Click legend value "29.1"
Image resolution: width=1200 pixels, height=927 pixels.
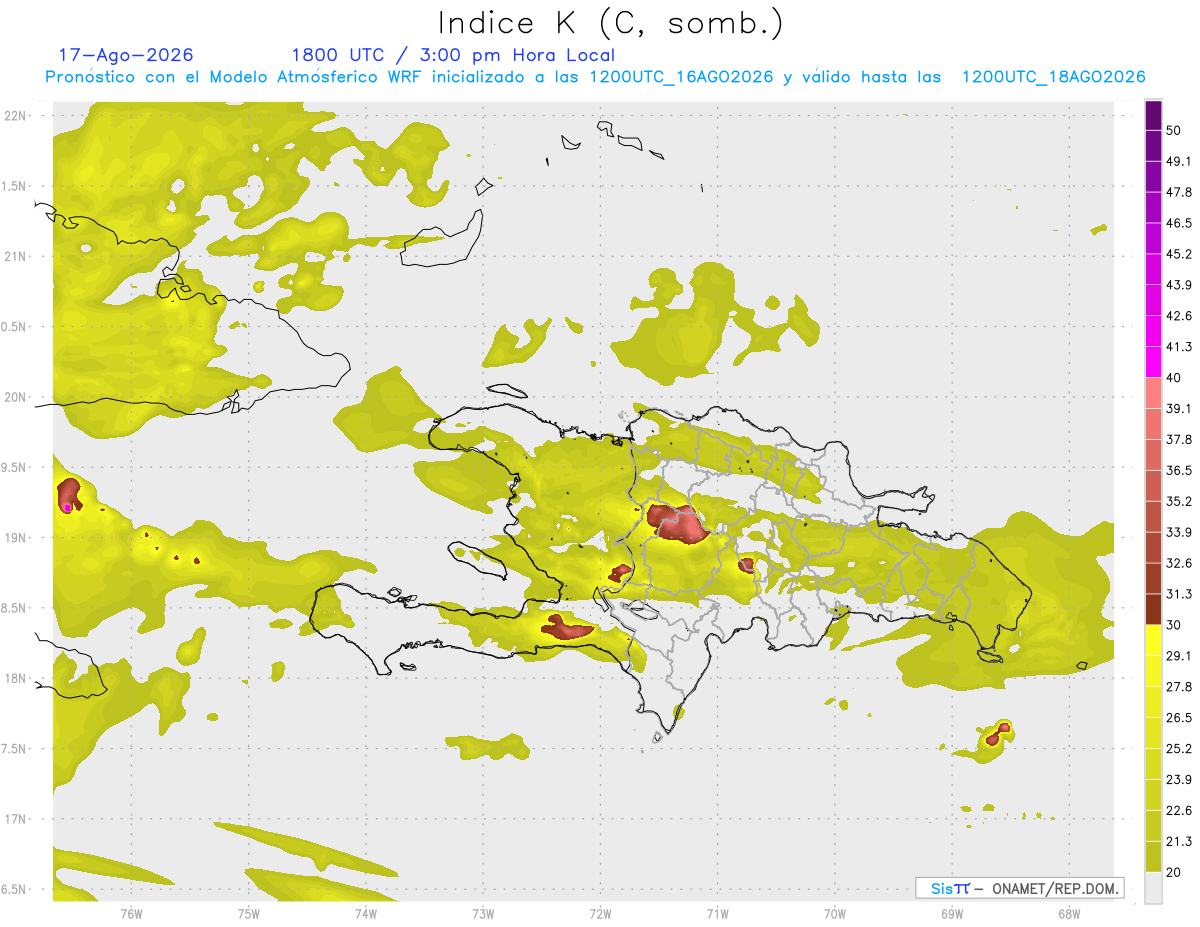tap(1179, 655)
